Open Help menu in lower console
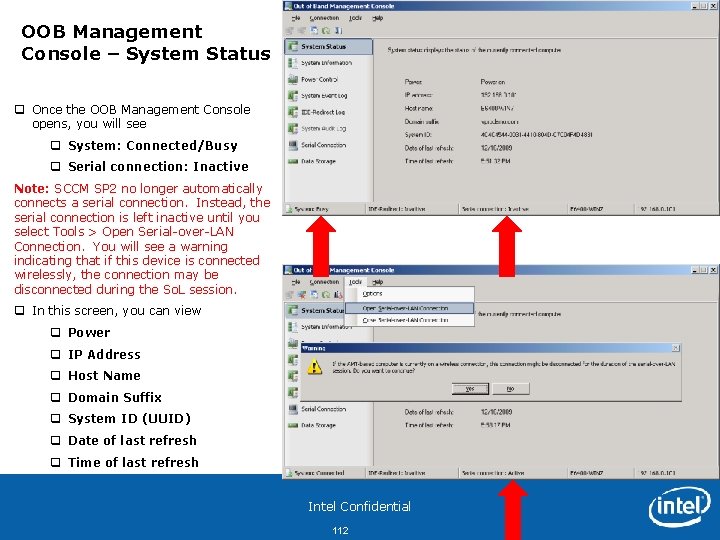Image resolution: width=720 pixels, height=540 pixels. pos(377,282)
